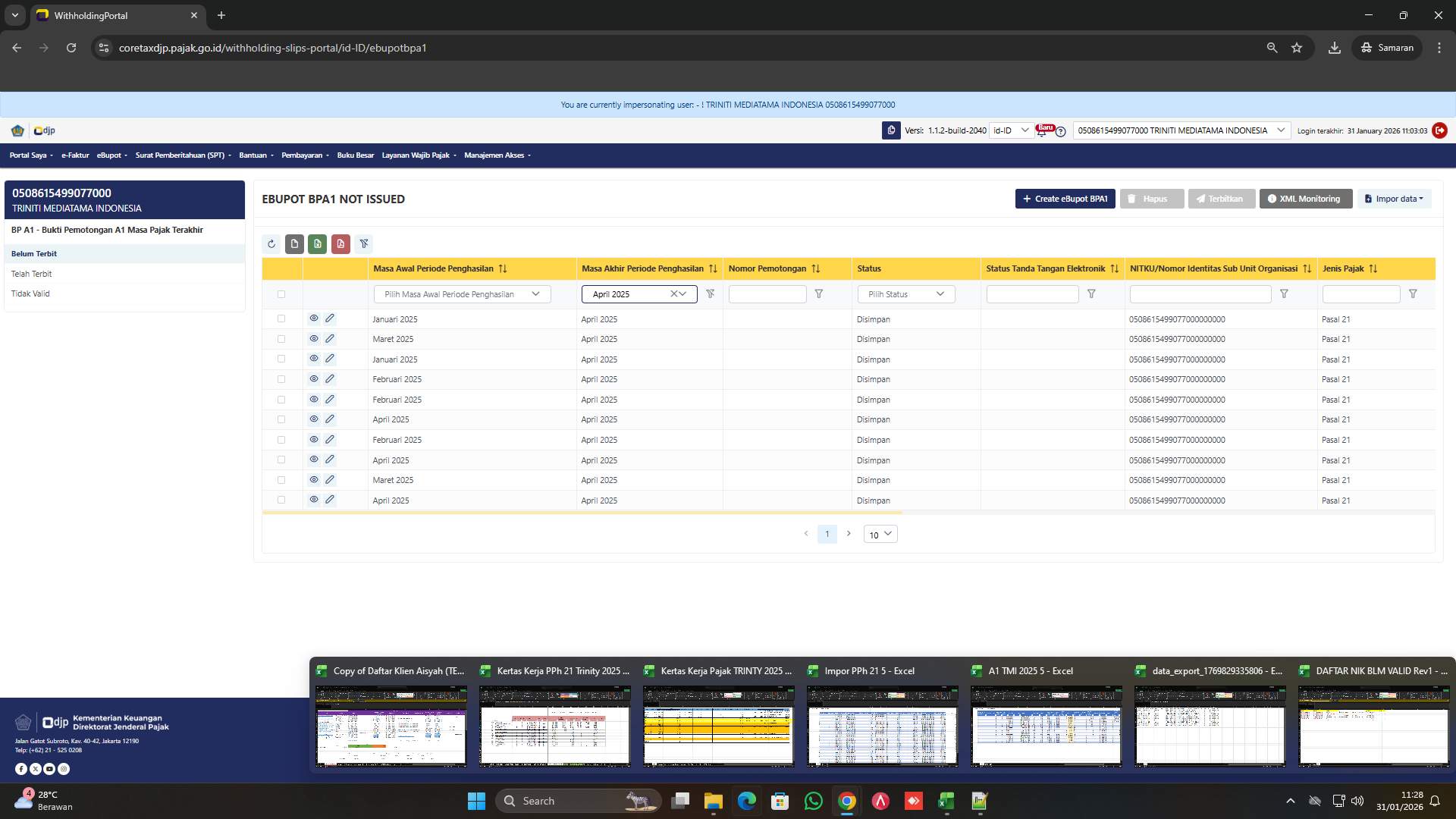Refresh the eBupot BPA1 table
1456x819 pixels.
pos(271,243)
